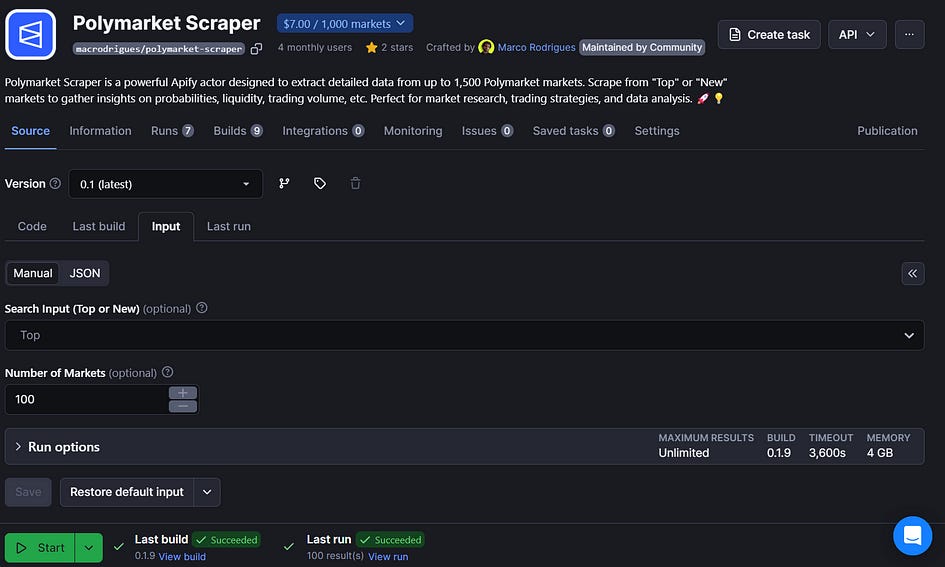Click the '100 result(s)' text
945x567 pixels.
(335, 556)
